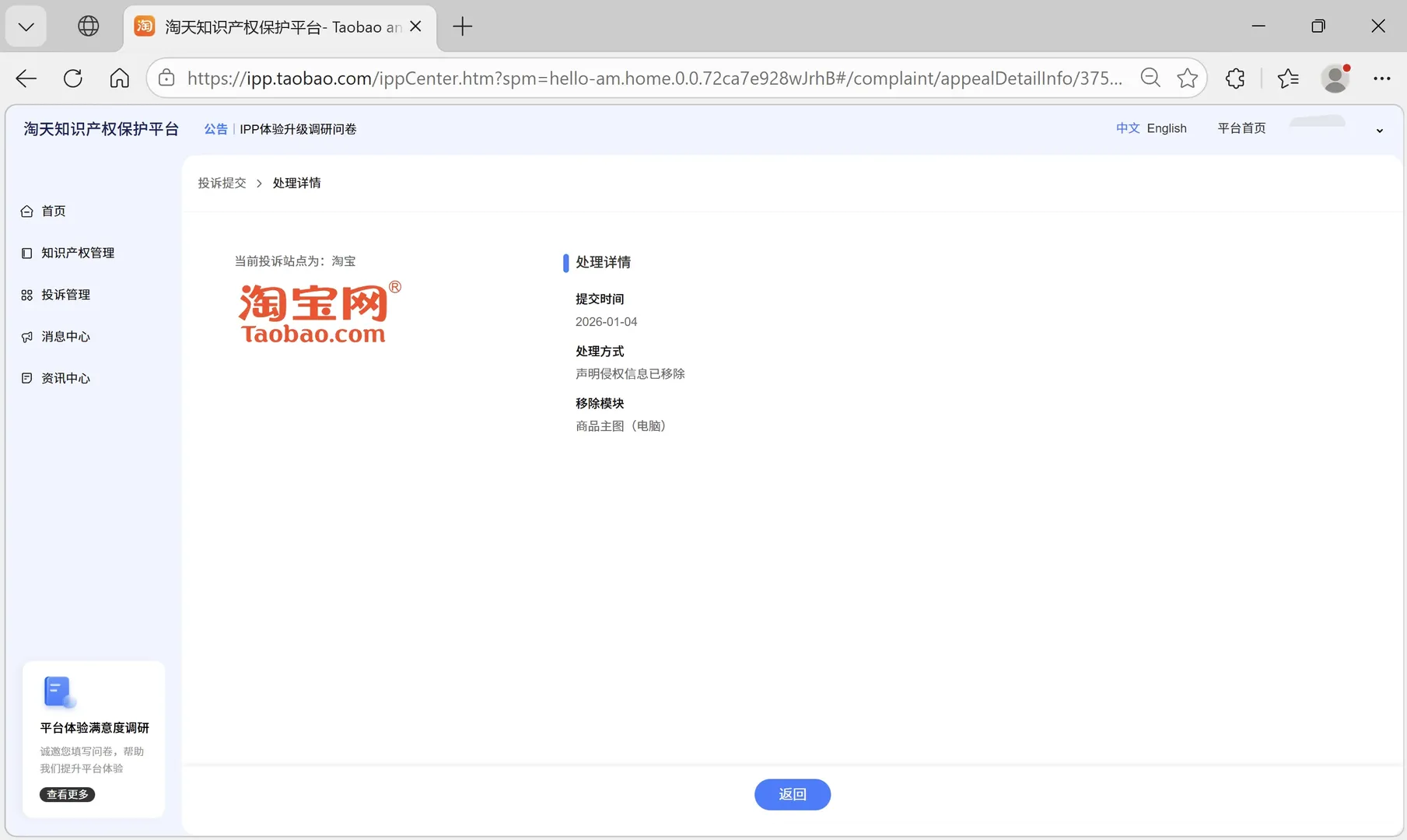Image resolution: width=1407 pixels, height=840 pixels.
Task: Open 知识产权管理 in the sidebar
Action: click(78, 253)
